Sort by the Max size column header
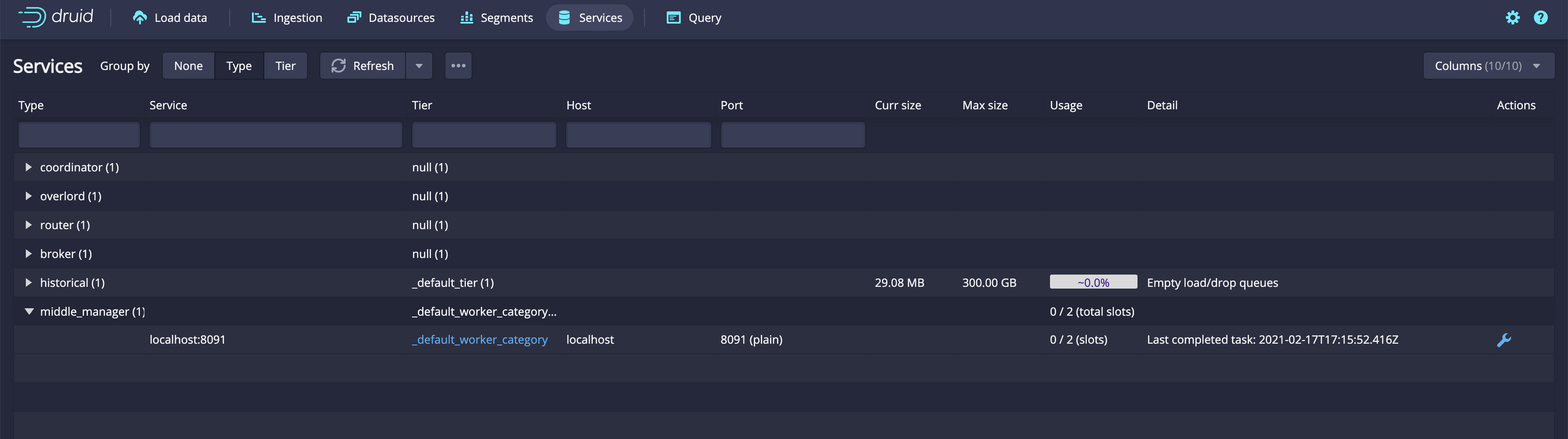Viewport: 1568px width, 439px height. [985, 105]
